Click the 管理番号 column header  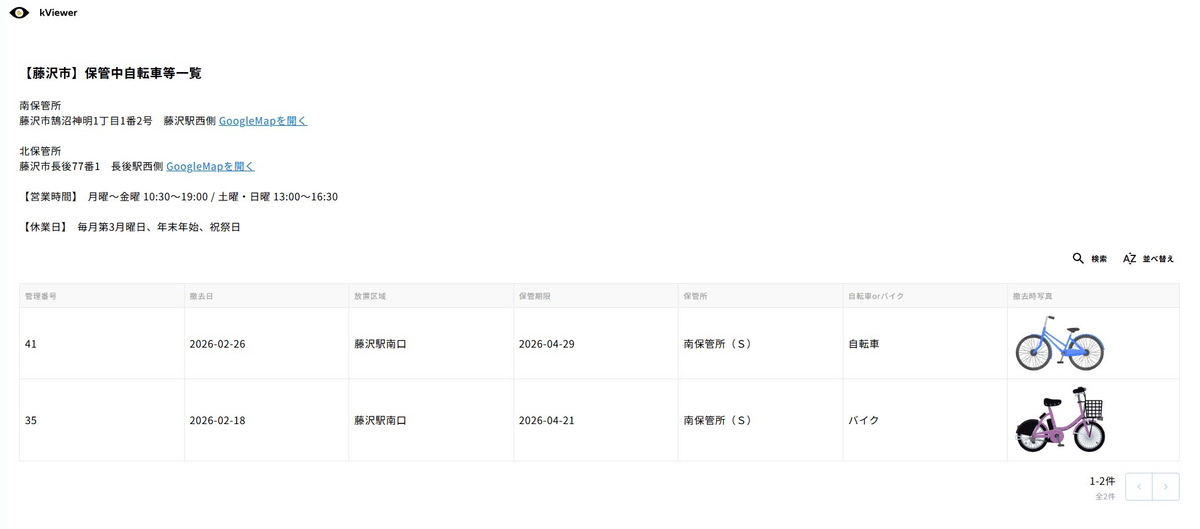point(41,296)
